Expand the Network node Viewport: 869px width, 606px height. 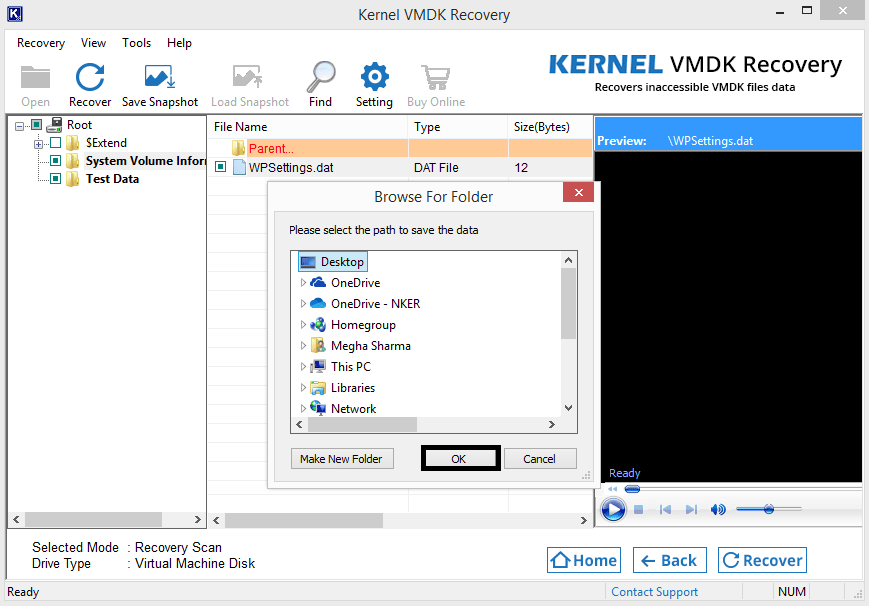(303, 409)
